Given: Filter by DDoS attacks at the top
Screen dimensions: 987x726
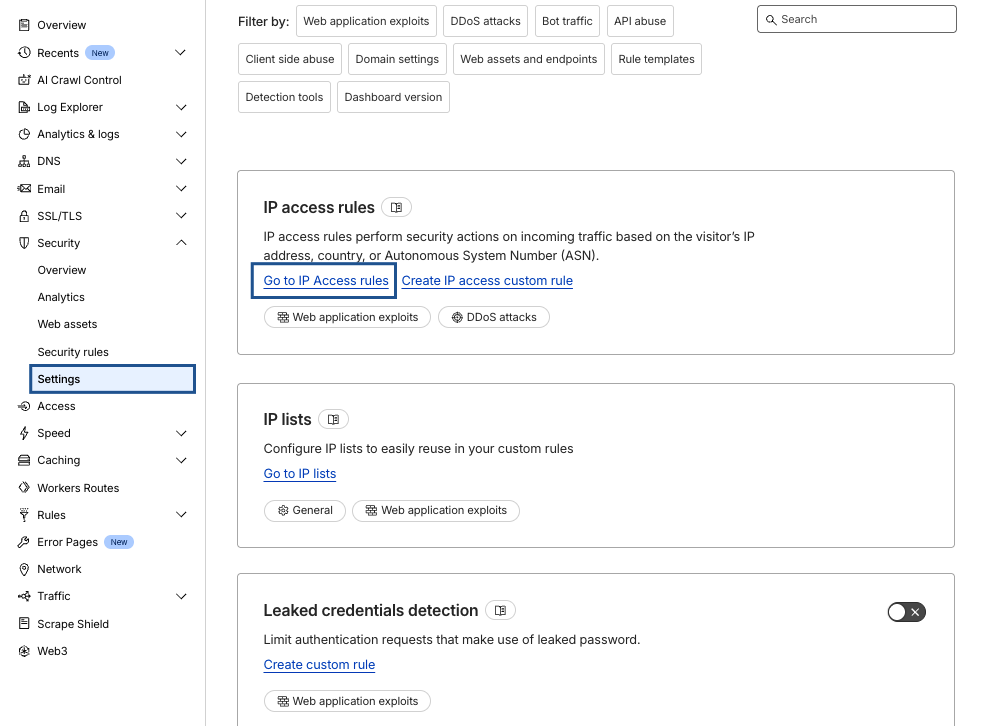Looking at the screenshot, I should tap(485, 21).
